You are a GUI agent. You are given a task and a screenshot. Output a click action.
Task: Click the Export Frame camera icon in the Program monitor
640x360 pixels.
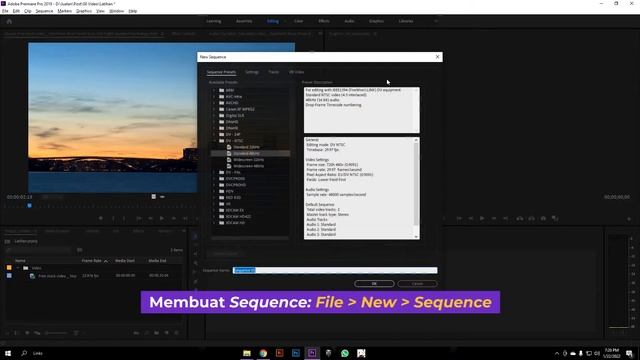[543, 218]
